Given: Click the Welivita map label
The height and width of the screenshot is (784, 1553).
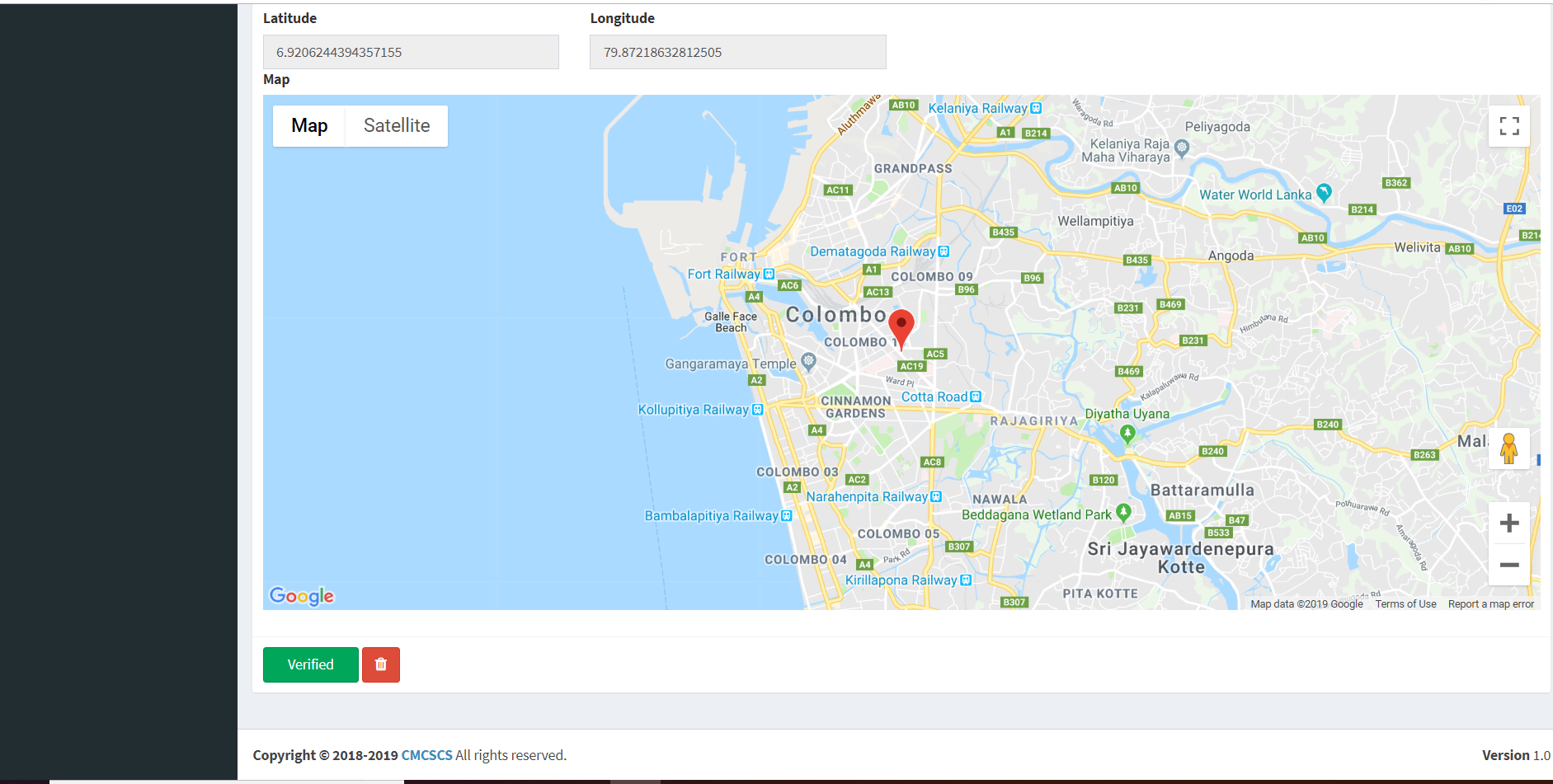Looking at the screenshot, I should (x=1417, y=247).
